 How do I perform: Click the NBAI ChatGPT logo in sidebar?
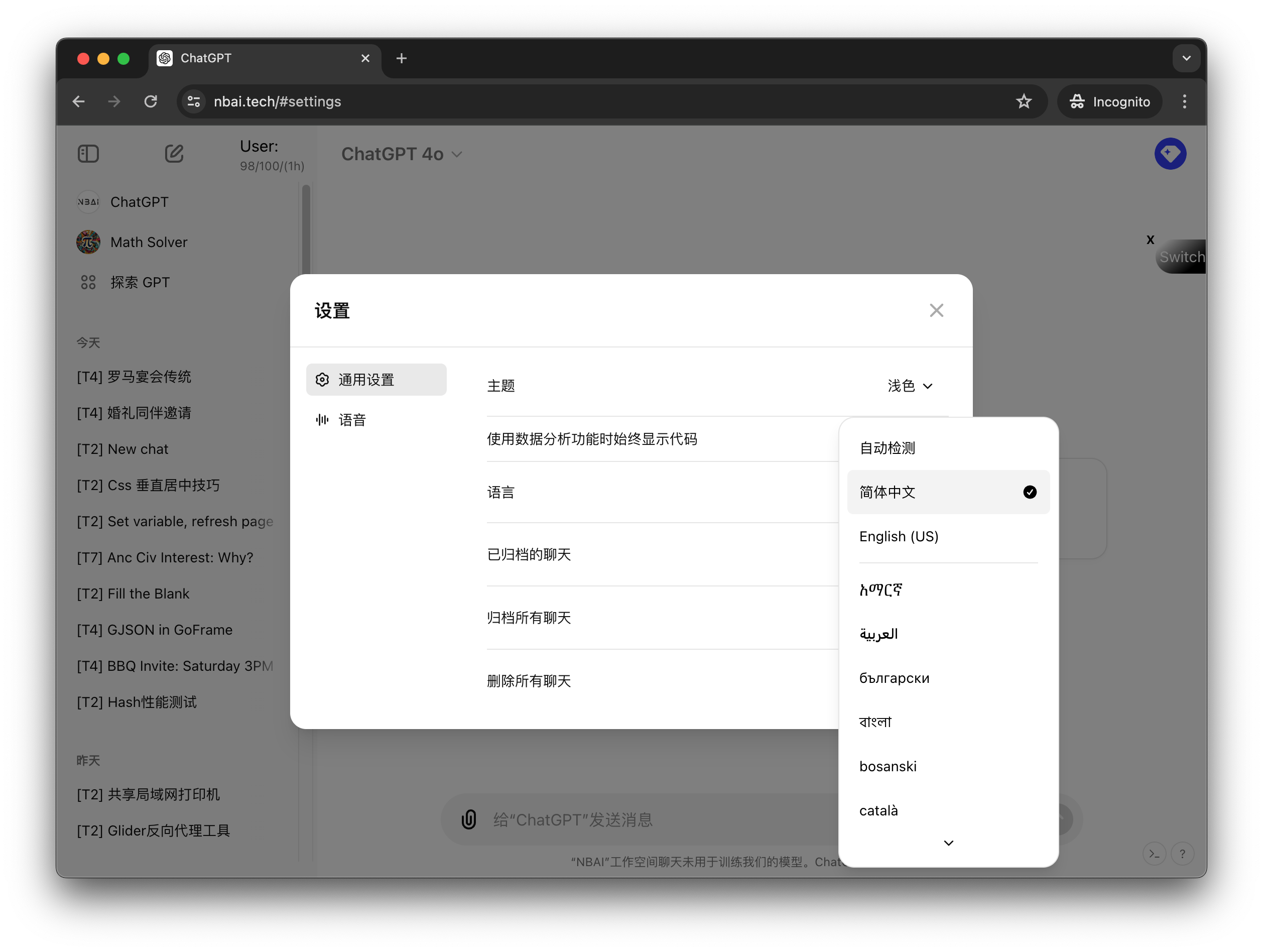[x=88, y=201]
